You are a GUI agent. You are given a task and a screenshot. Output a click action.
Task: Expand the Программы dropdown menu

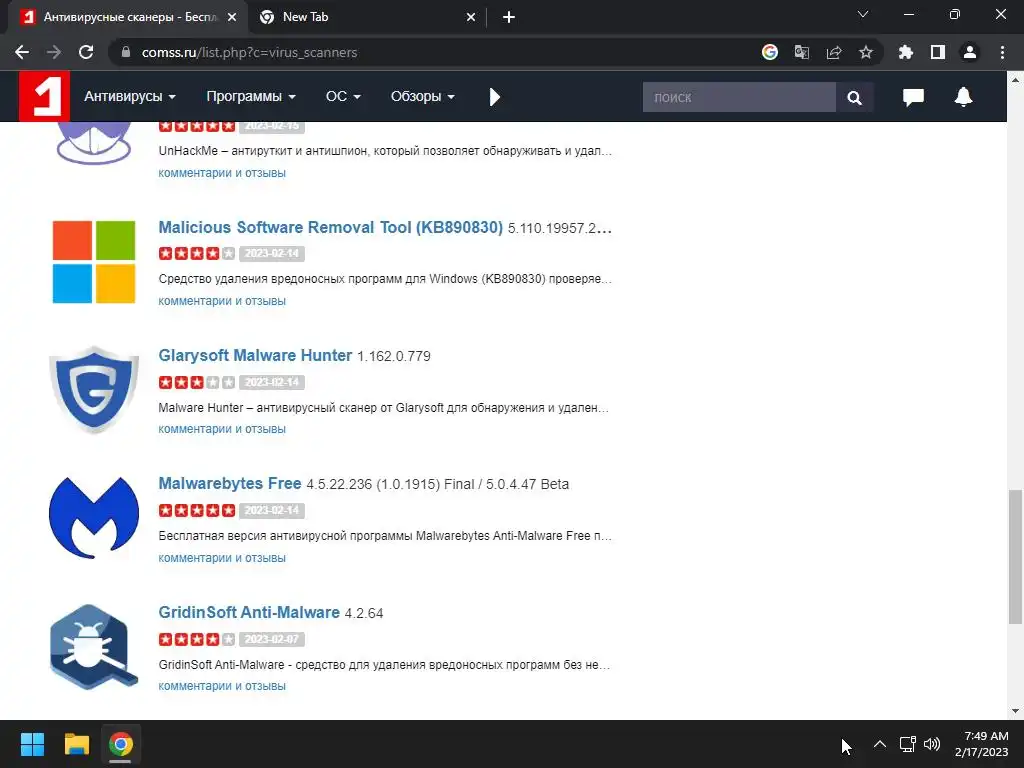(251, 97)
